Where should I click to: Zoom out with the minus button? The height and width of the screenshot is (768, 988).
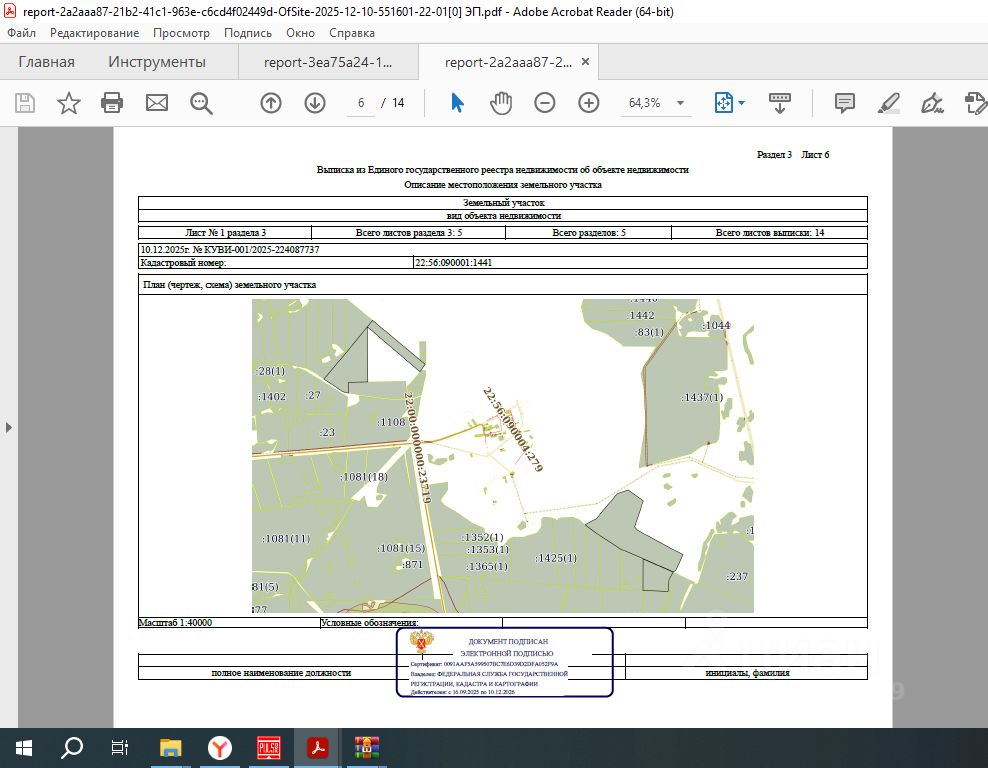point(545,103)
